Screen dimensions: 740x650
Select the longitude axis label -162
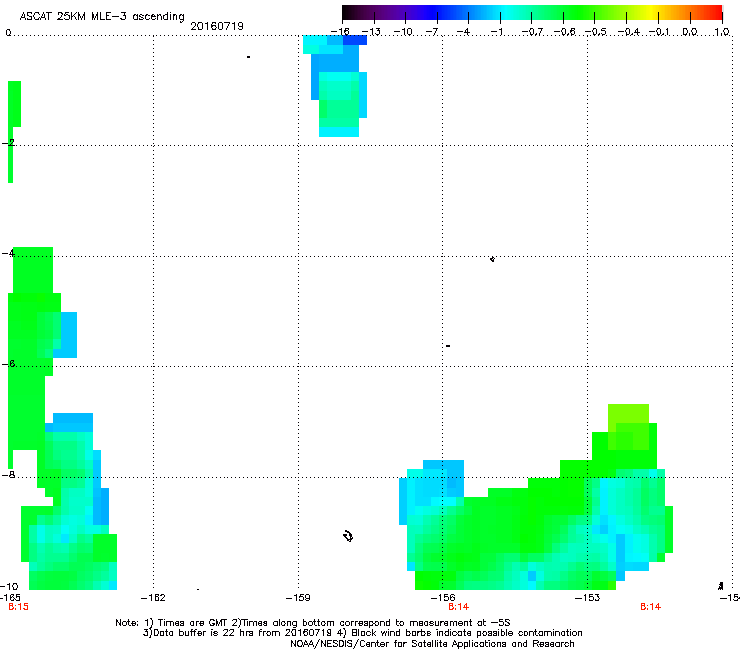153,598
